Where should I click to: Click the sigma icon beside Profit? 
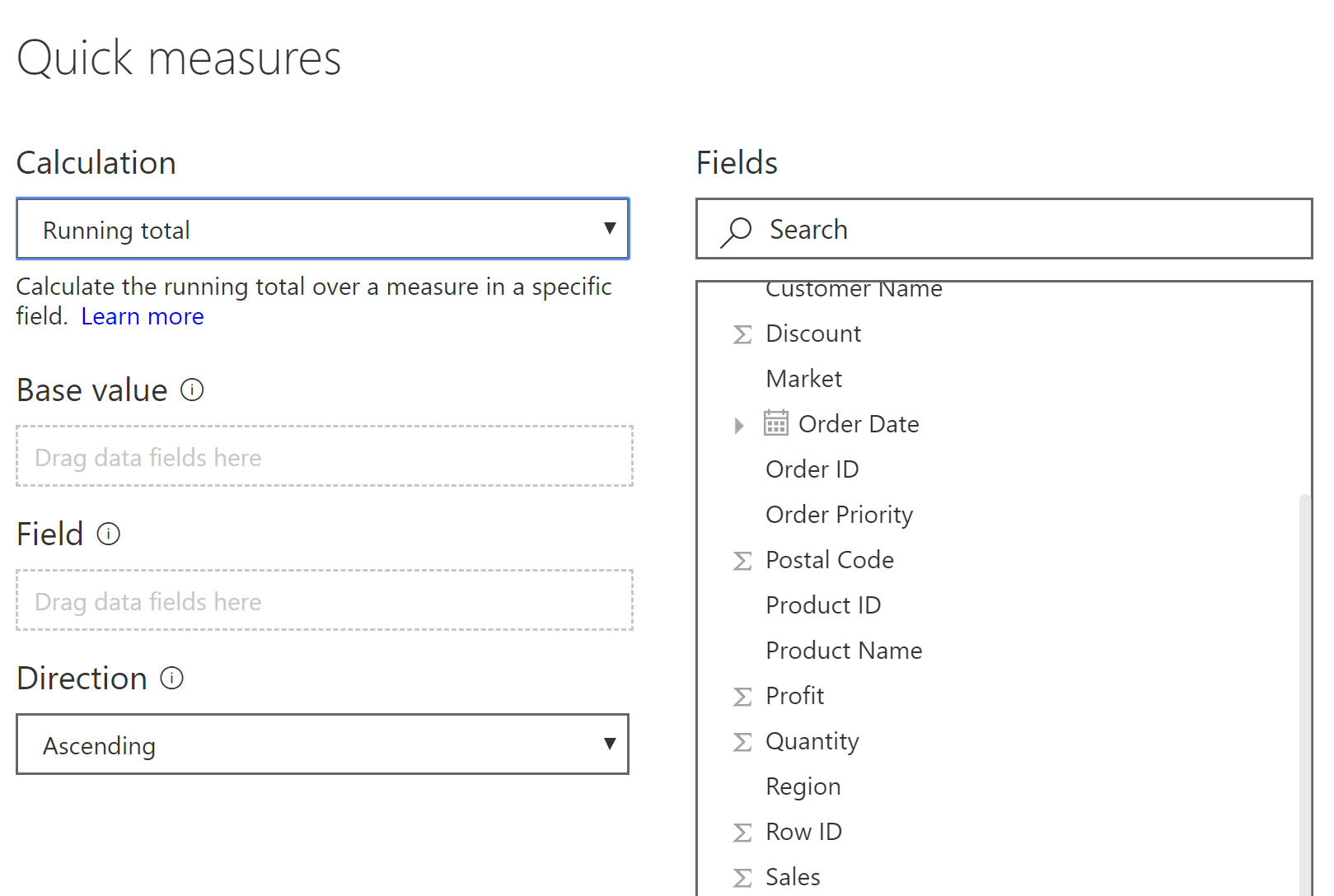coord(742,697)
